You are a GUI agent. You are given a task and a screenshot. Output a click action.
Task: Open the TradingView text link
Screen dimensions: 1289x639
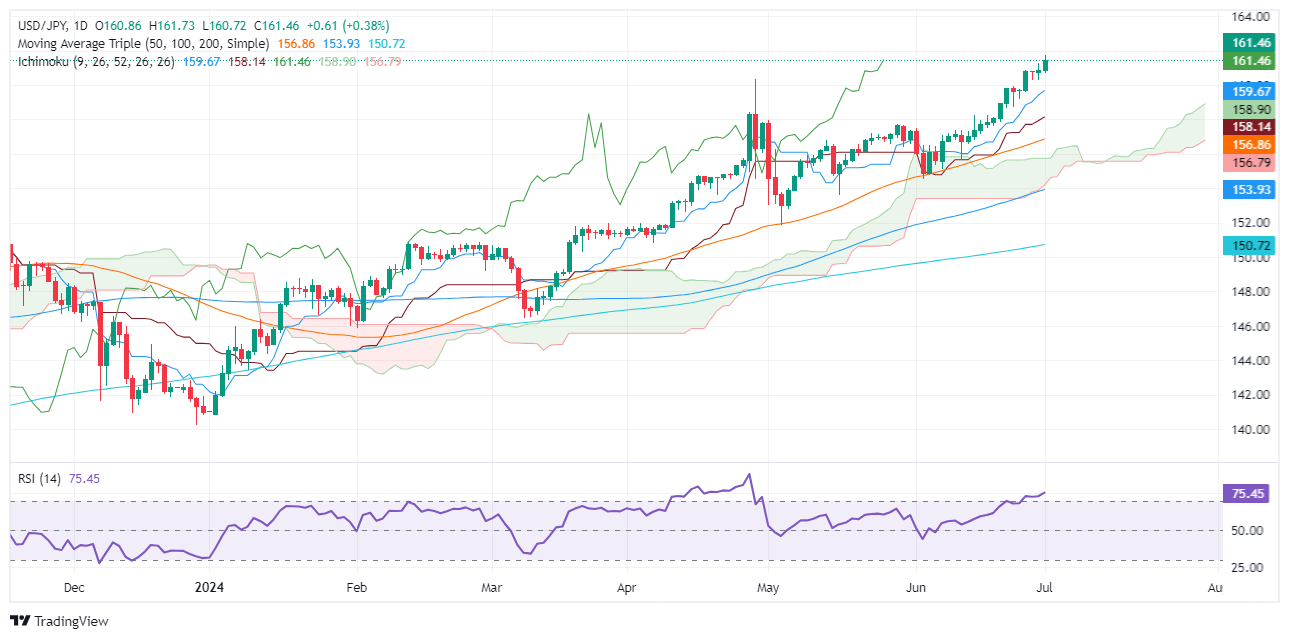71,621
